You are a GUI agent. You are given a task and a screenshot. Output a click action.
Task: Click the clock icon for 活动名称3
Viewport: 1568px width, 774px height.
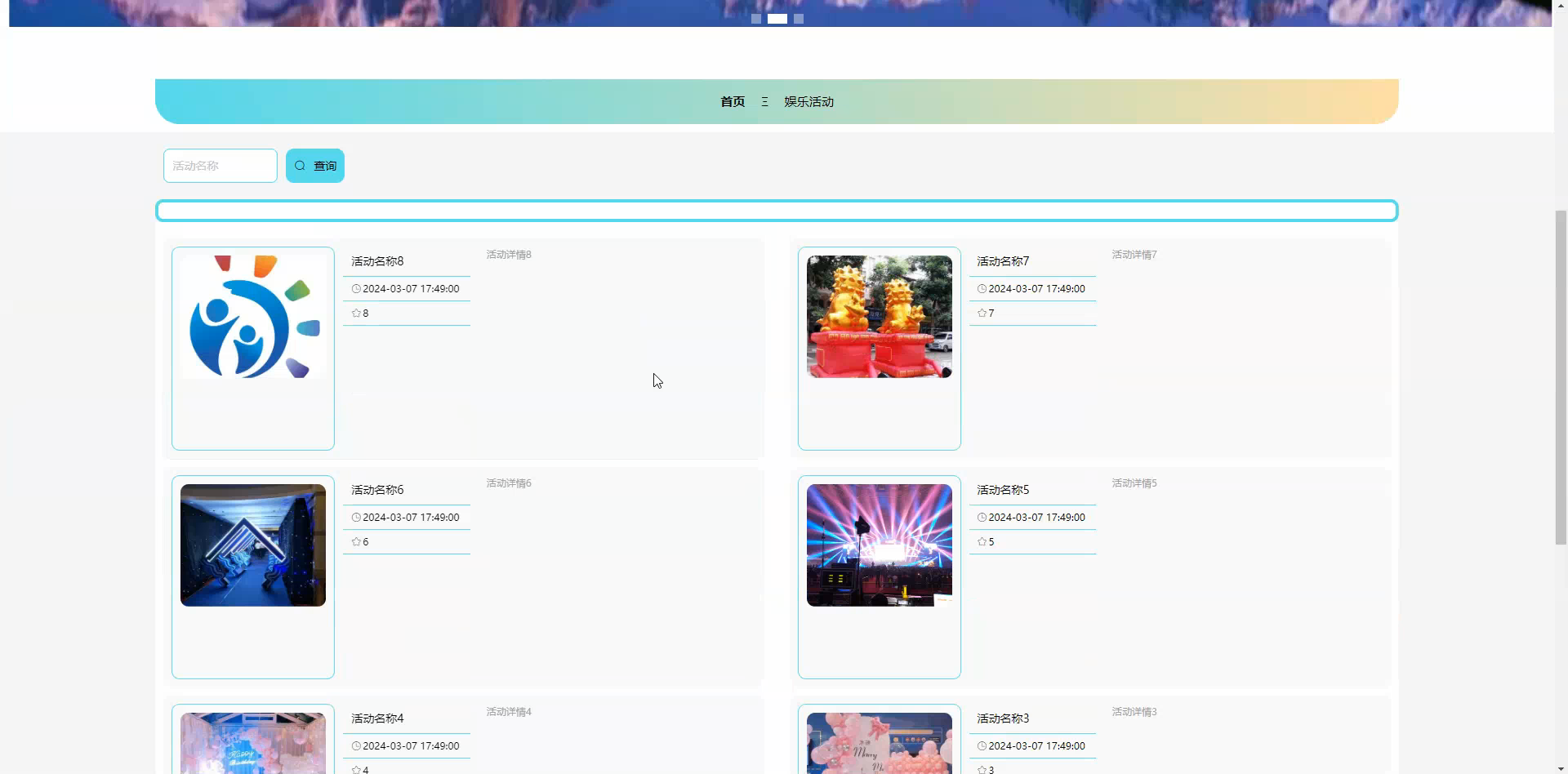click(x=982, y=746)
